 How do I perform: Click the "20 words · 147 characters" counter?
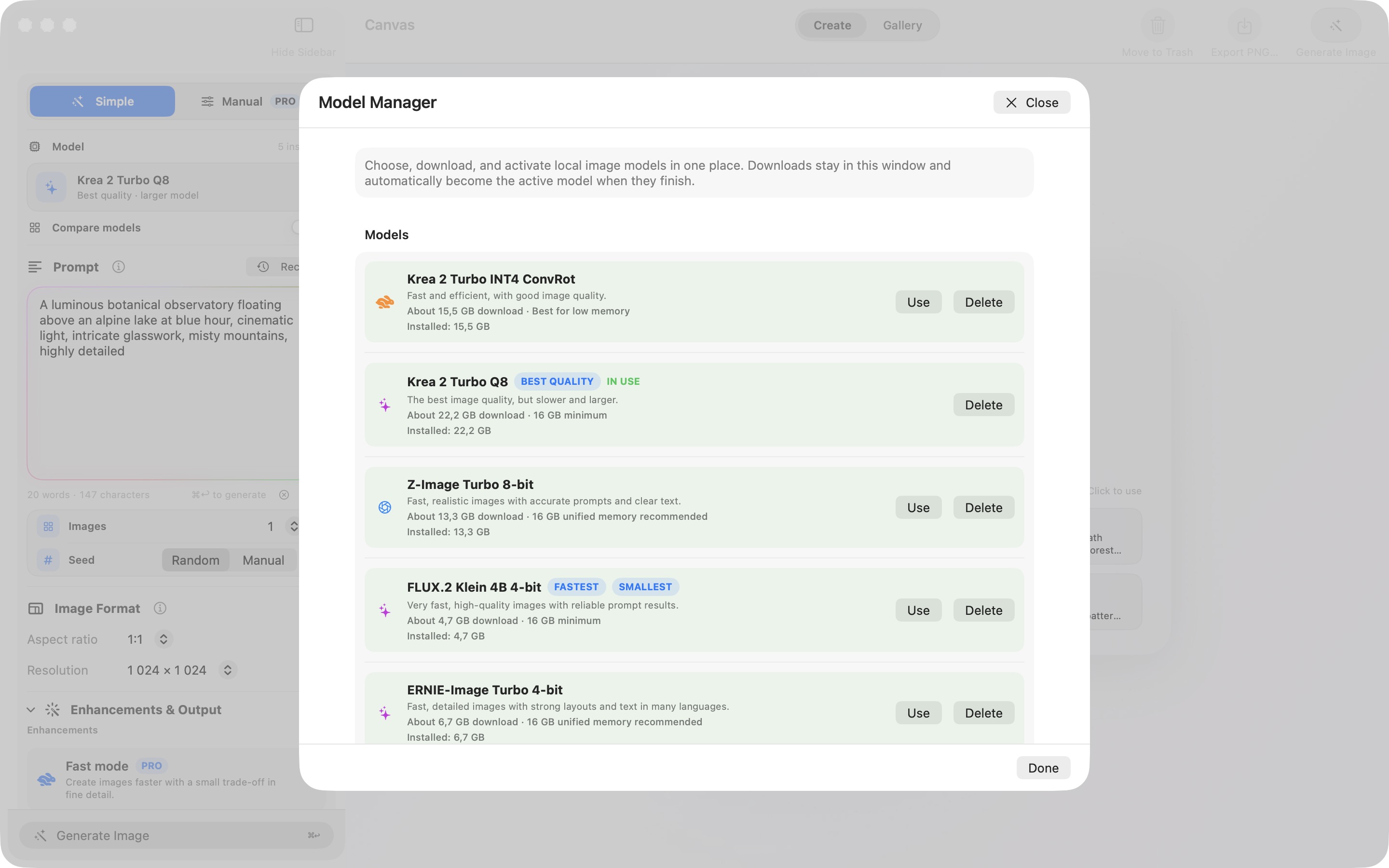(x=88, y=495)
